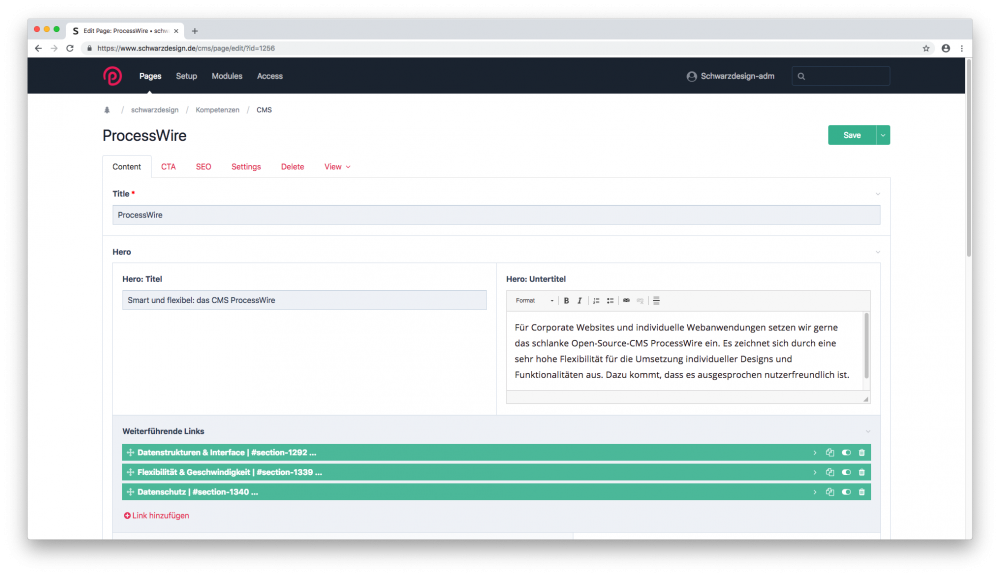Apply bold formatting in the subtitle editor
Image resolution: width=1000 pixels, height=576 pixels.
[x=565, y=300]
